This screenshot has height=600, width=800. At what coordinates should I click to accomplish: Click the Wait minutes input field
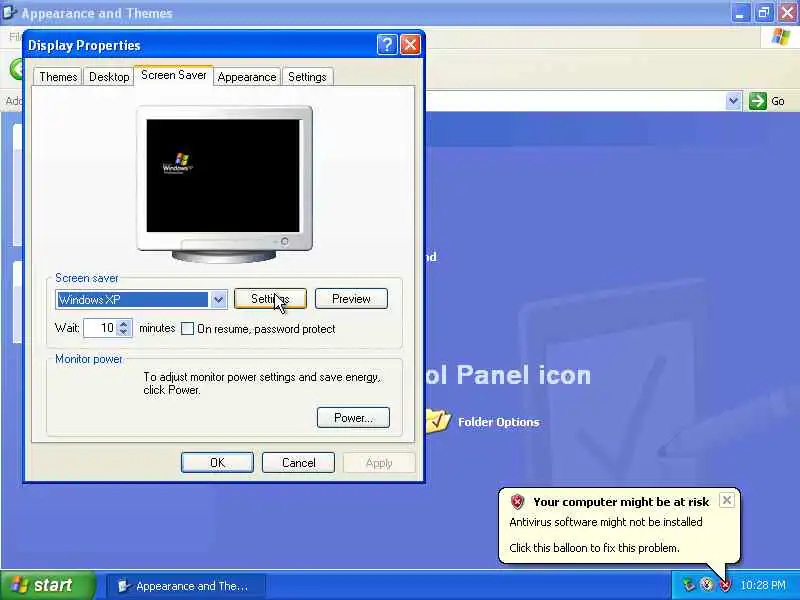(101, 328)
